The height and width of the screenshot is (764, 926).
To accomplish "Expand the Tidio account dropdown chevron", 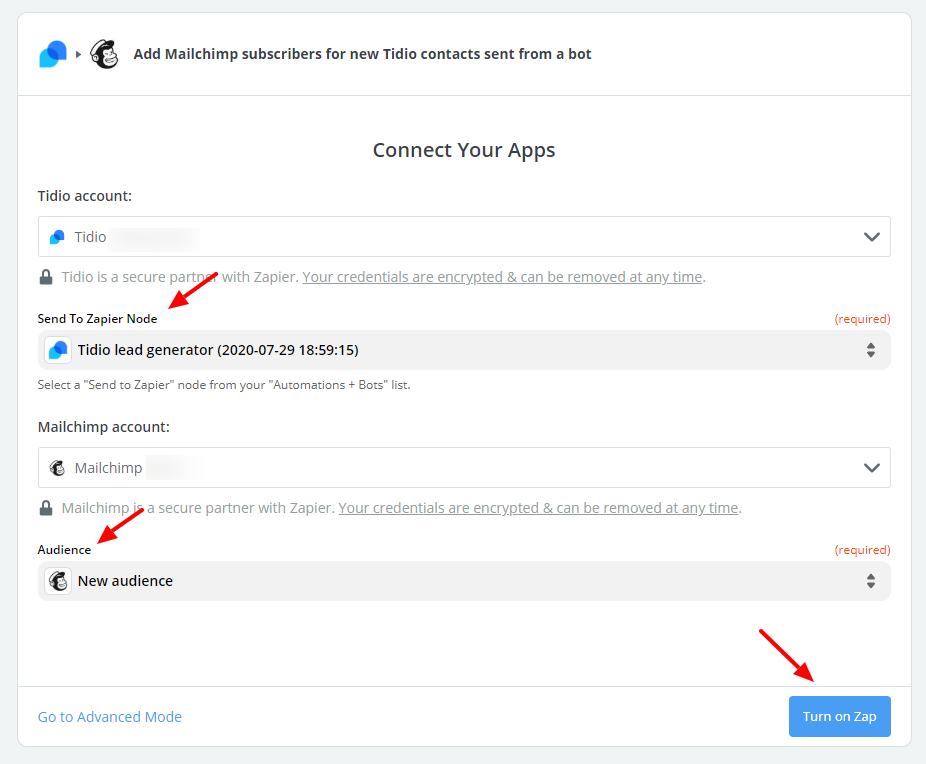I will 872,237.
